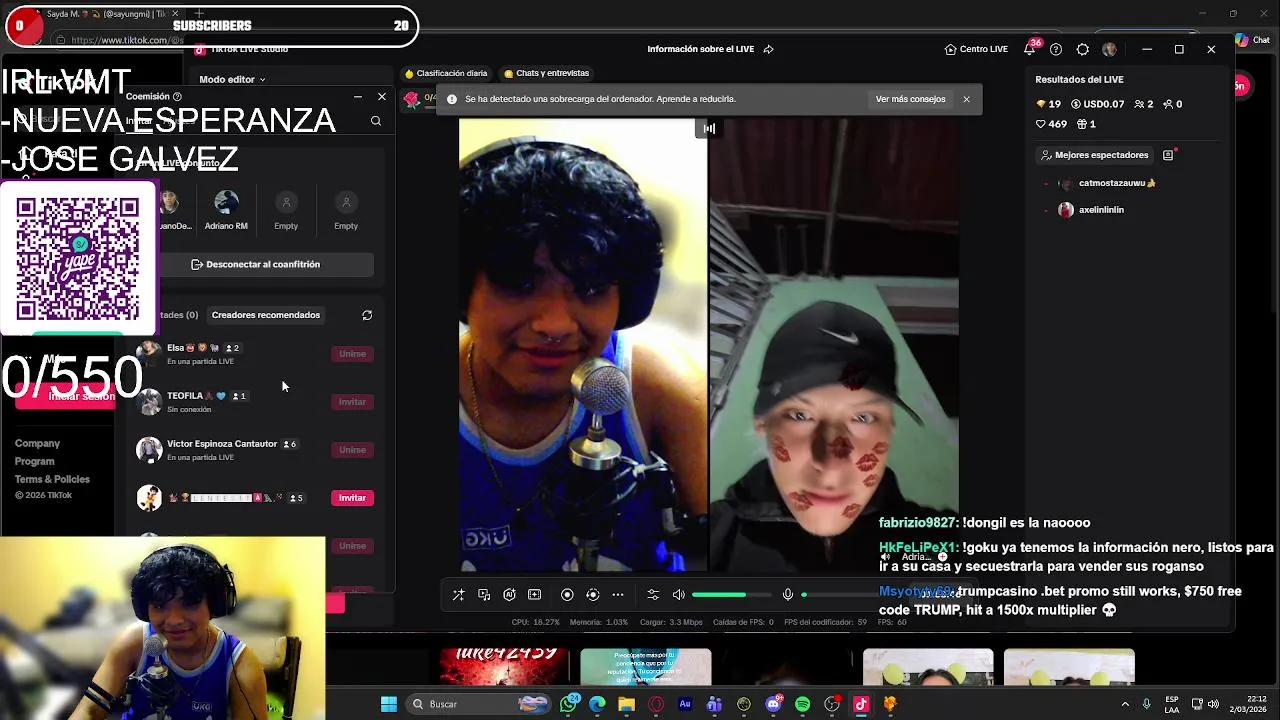Open Victor Espinoza Cantautor profile row
The image size is (1280, 720).
255,450
